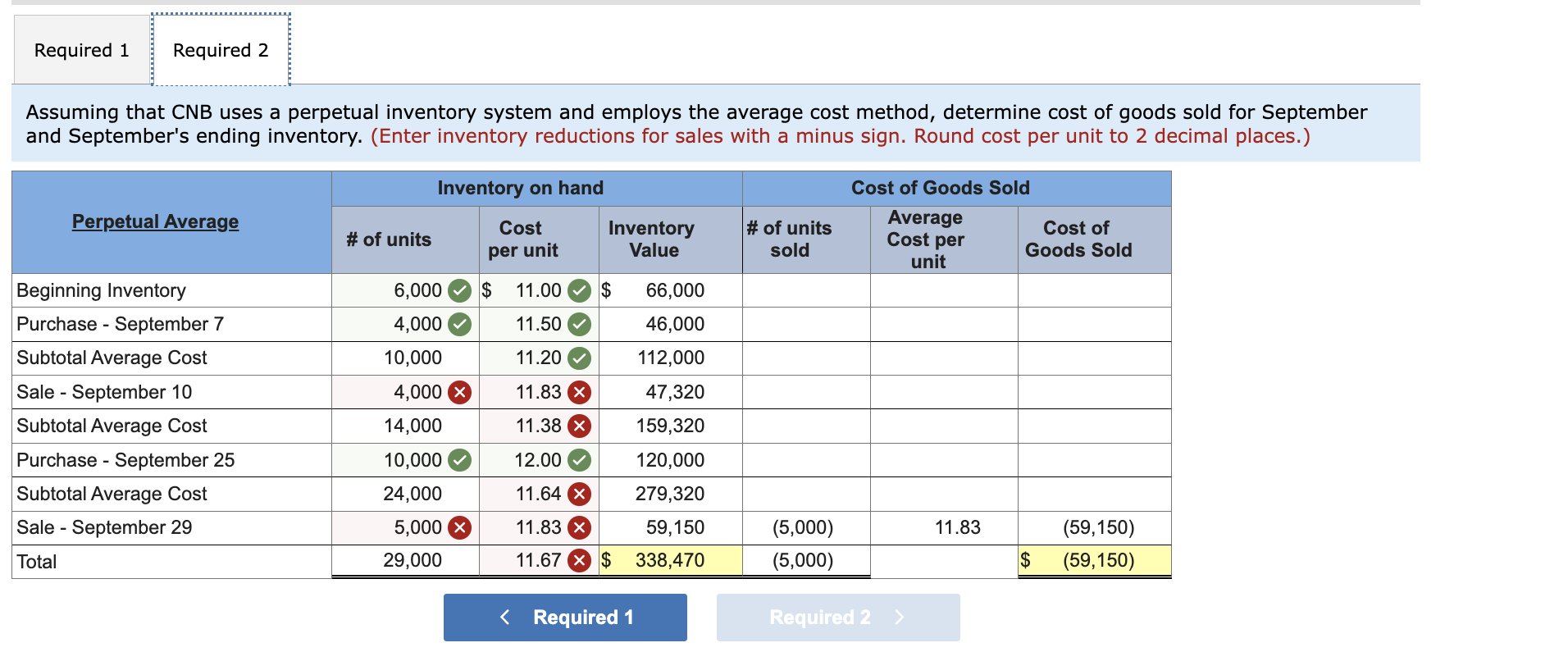Click red X beside Sale September 29 11.83 cost
This screenshot has height=661, width=1568.
click(580, 527)
